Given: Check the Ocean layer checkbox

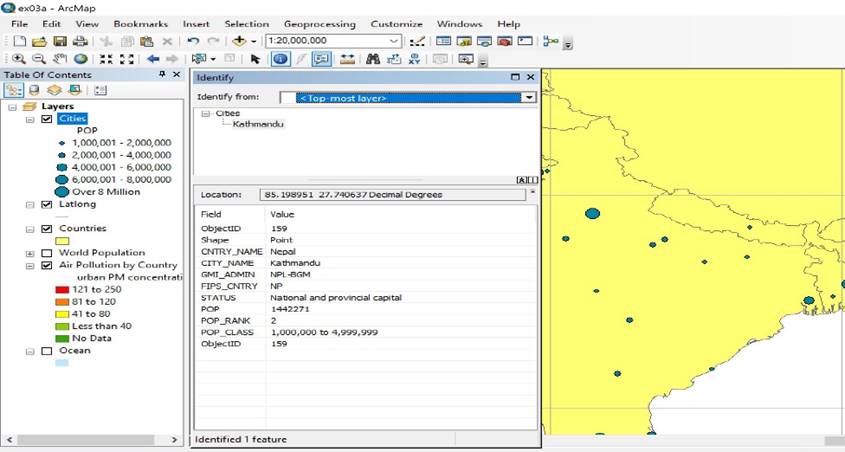Looking at the screenshot, I should click(x=47, y=351).
